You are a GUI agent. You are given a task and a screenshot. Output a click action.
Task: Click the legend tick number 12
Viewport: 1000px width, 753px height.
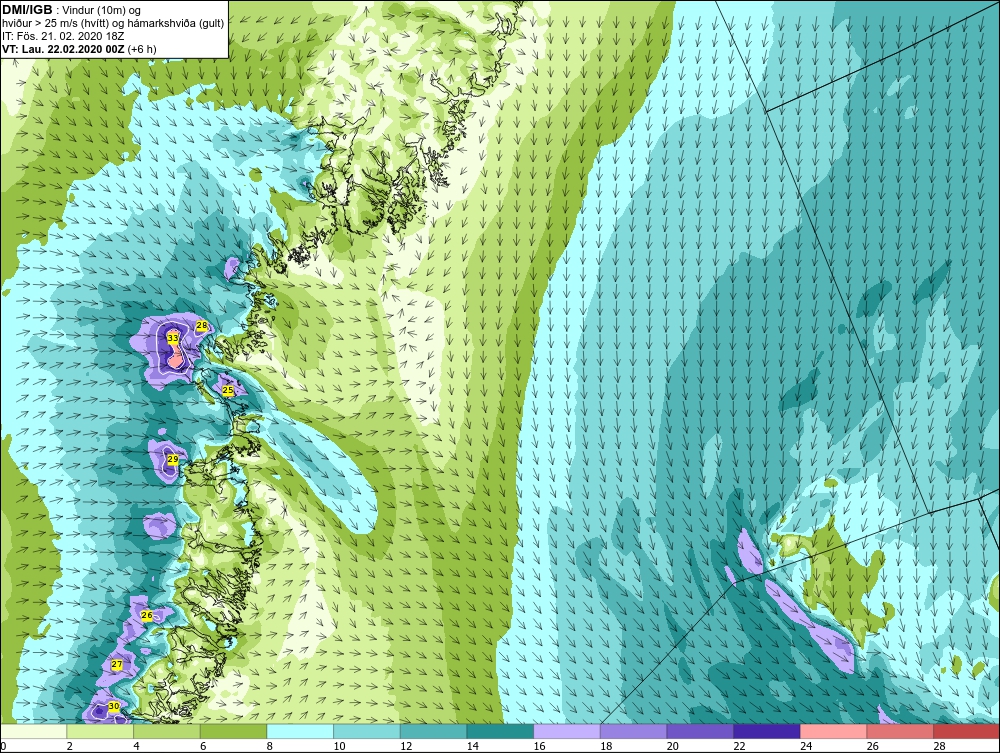click(x=406, y=746)
